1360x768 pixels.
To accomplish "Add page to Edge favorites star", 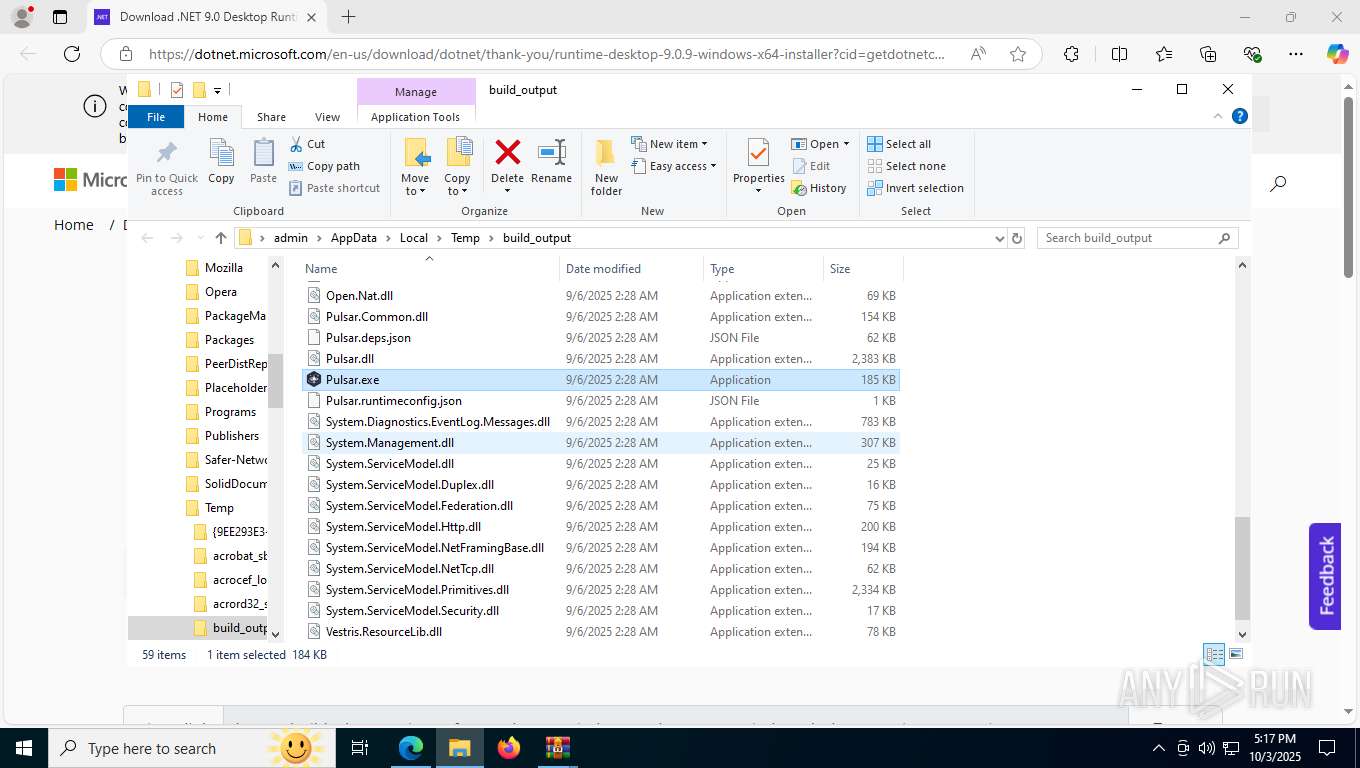I will coord(1018,54).
